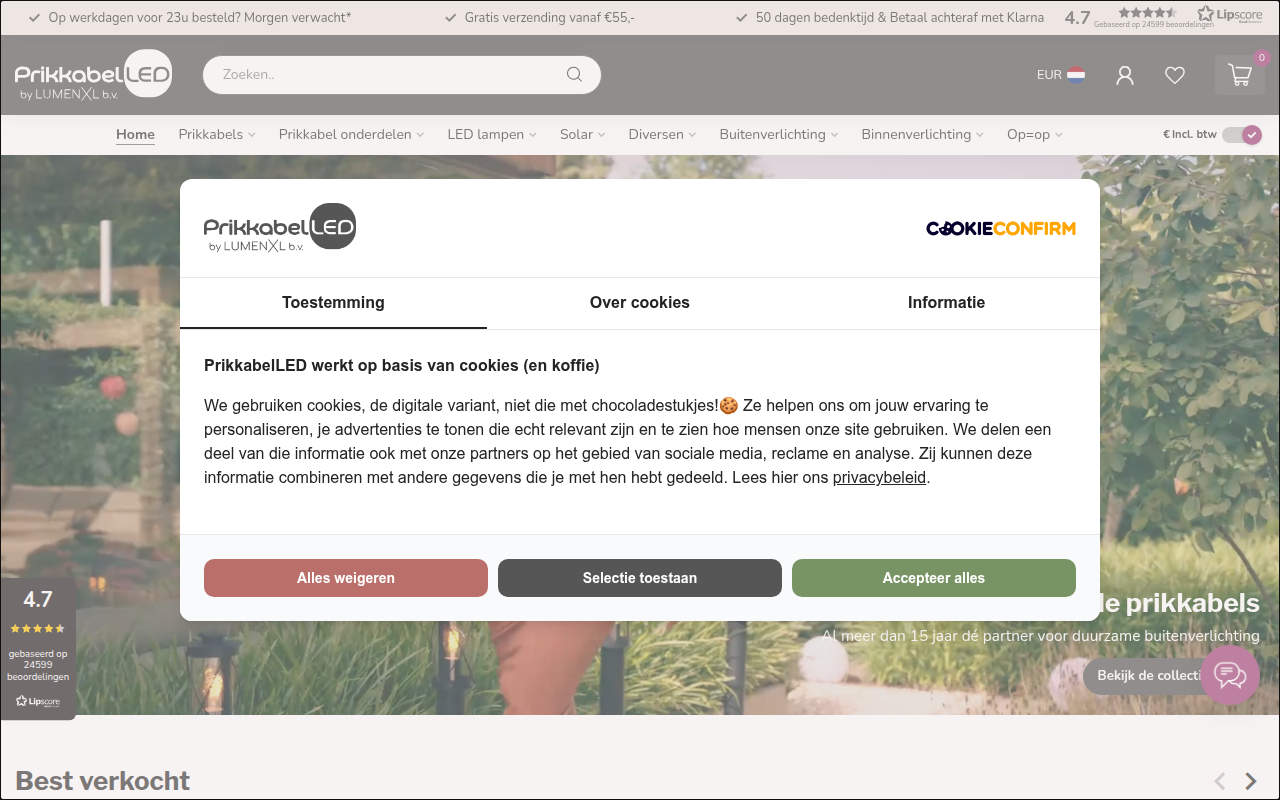Click the Gratis verzending vanaf €55,- text
Viewport: 1280px width, 800px height.
point(550,18)
